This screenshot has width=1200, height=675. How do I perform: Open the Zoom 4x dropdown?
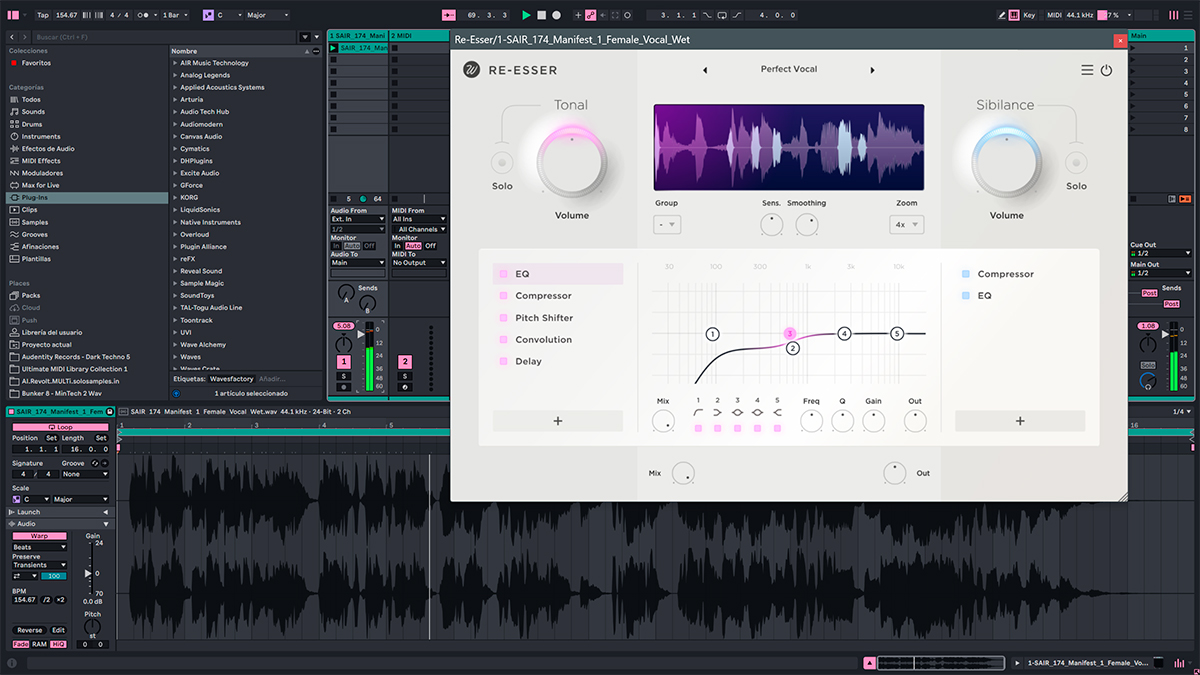point(906,225)
